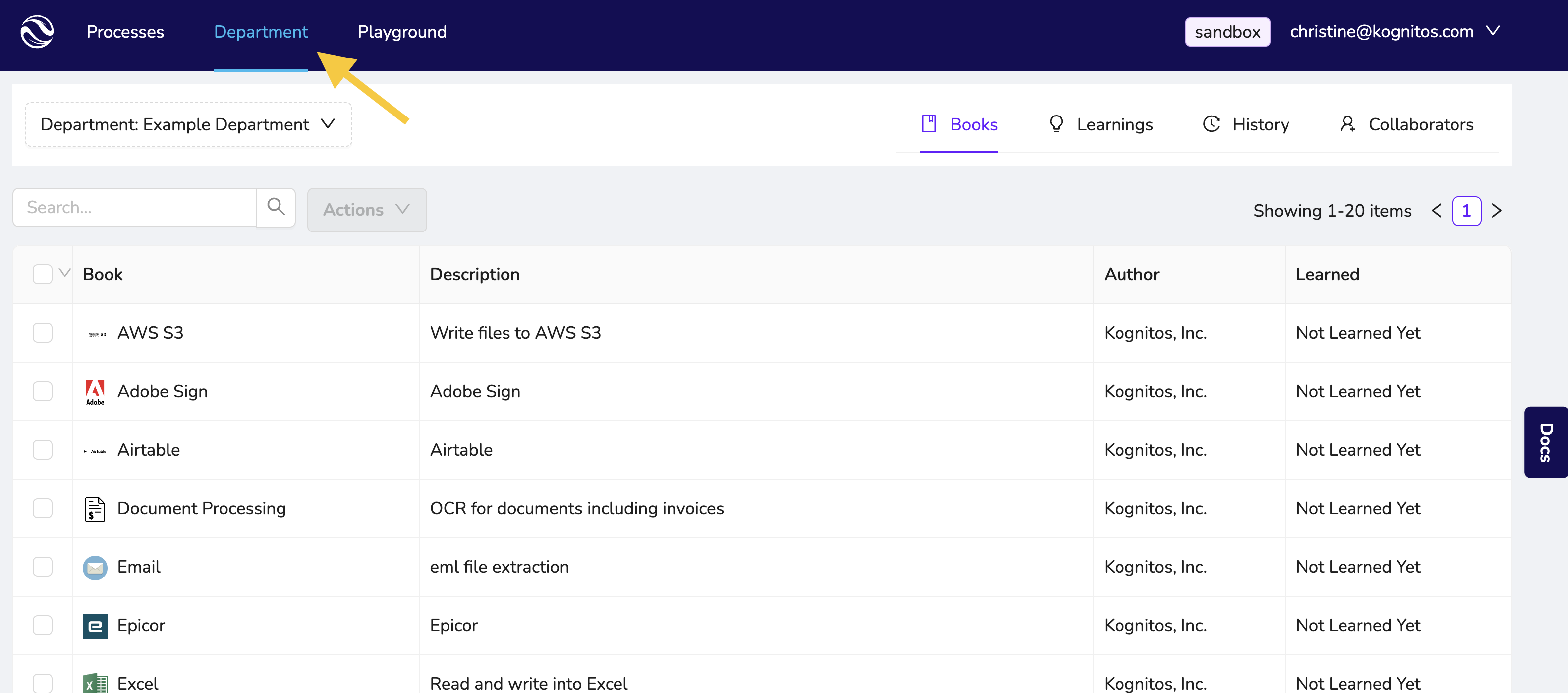Open christine@kognitos.com account menu
The image size is (1568, 693).
coord(1394,32)
